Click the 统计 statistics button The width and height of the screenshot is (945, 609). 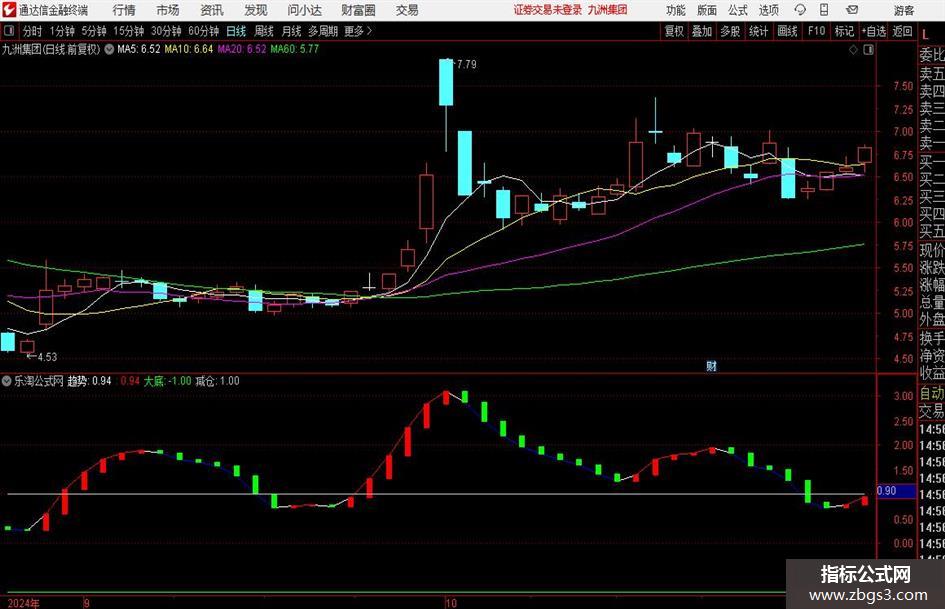(758, 31)
